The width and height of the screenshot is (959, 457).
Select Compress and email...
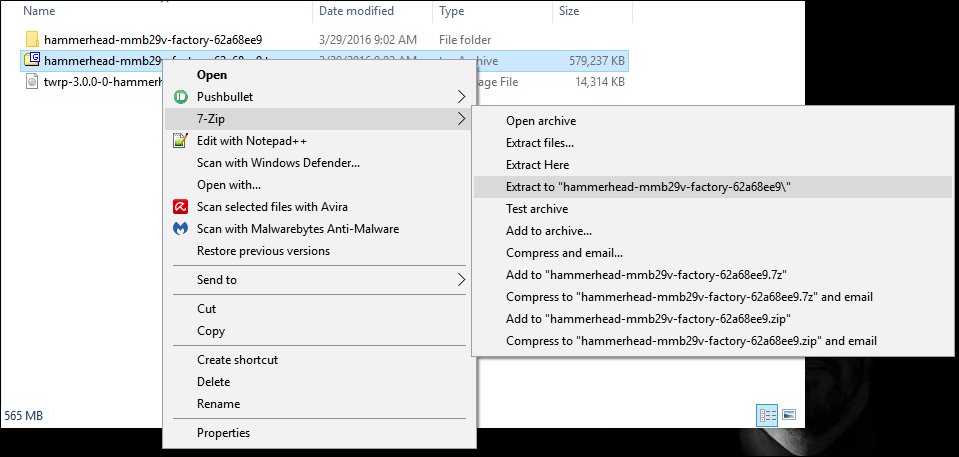[713, 253]
